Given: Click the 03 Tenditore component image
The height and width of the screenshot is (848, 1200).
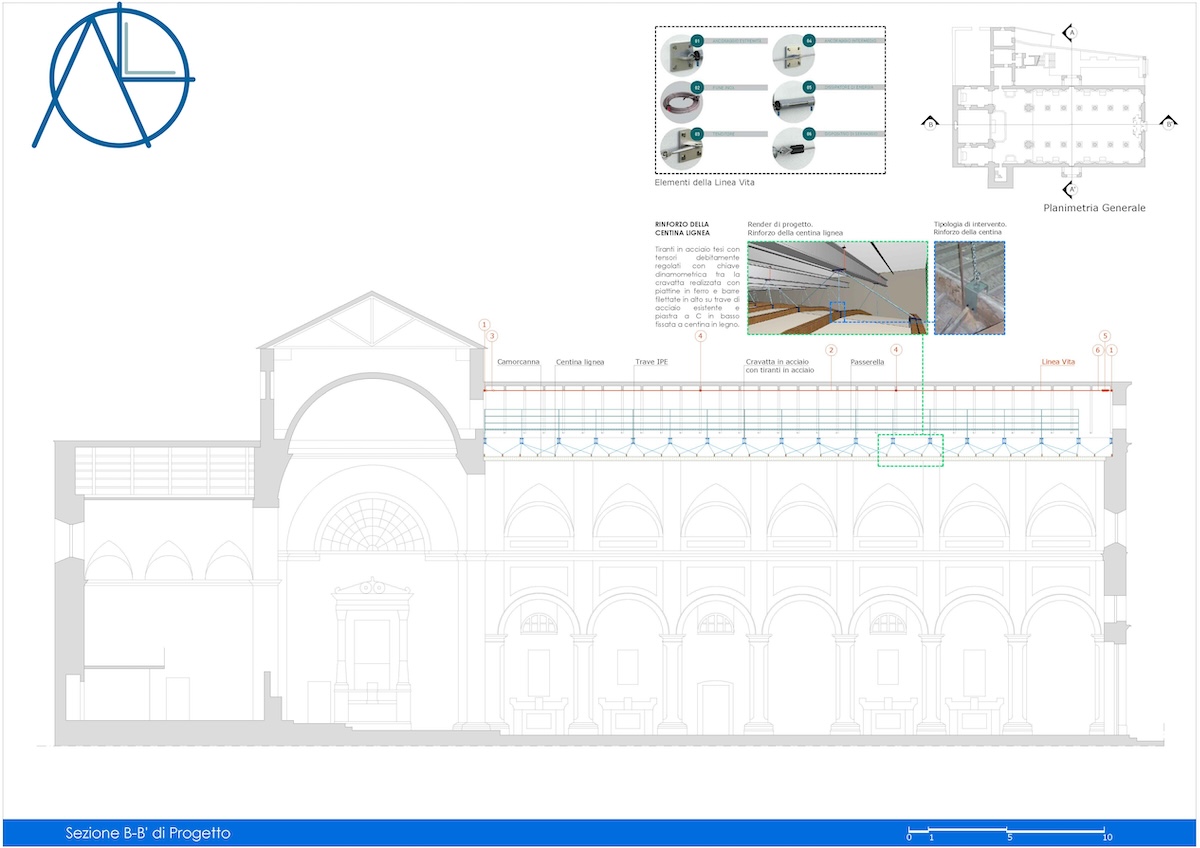Looking at the screenshot, I should [x=682, y=147].
